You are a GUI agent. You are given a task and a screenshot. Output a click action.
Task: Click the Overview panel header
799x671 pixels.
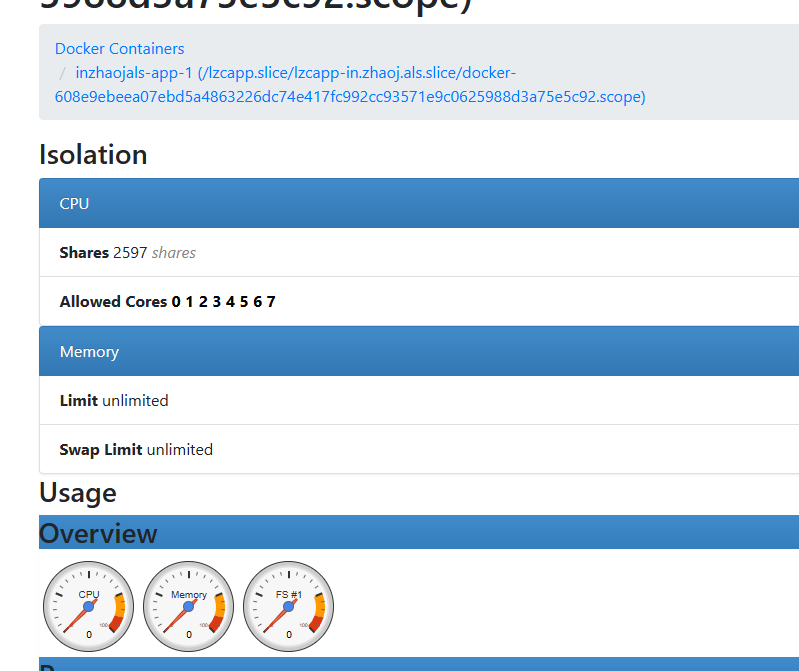click(419, 532)
